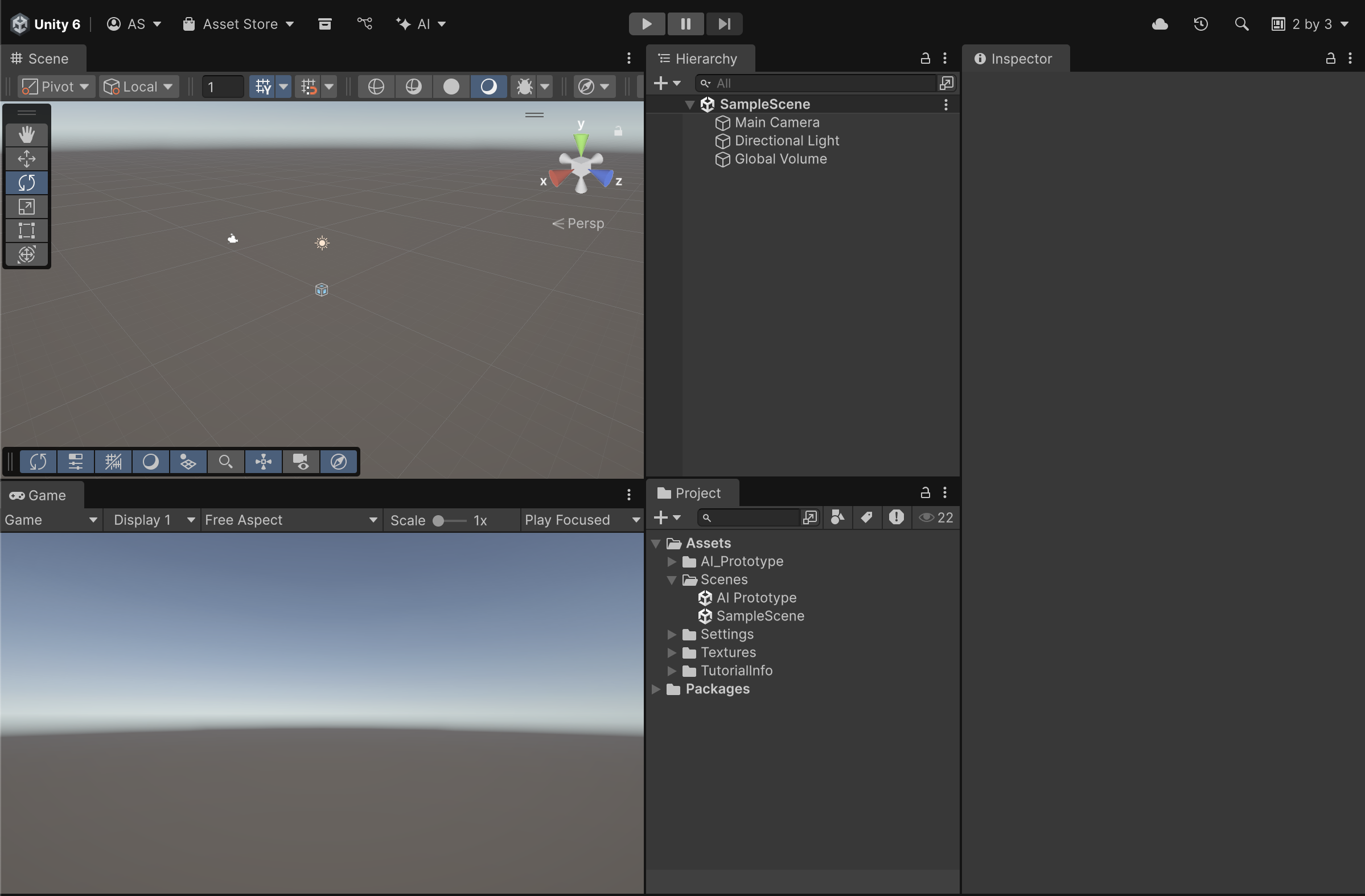The height and width of the screenshot is (896, 1365).
Task: Toggle the Inspector panel lock
Action: 1330,59
